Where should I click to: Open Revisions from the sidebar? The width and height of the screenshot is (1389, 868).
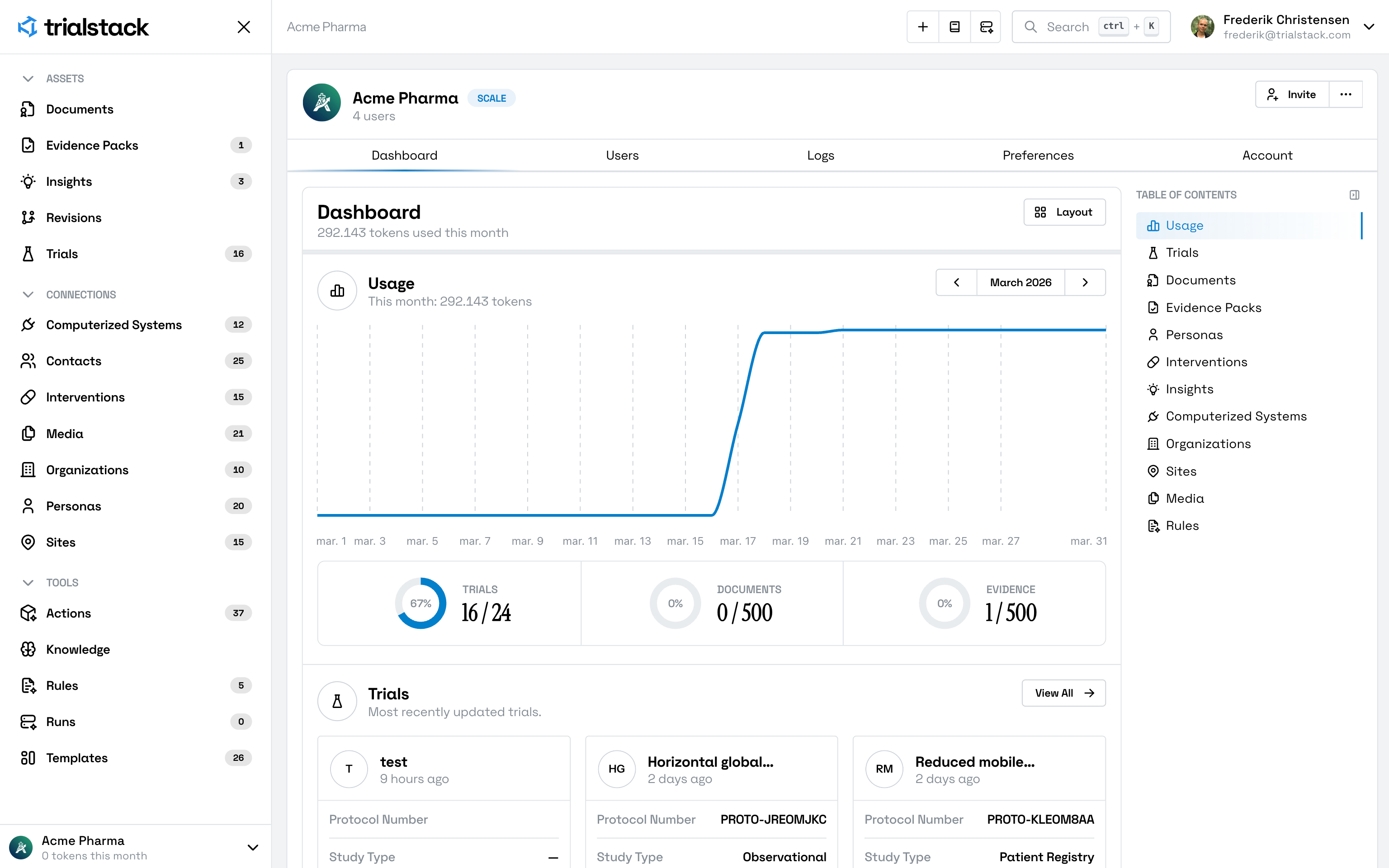(136, 217)
